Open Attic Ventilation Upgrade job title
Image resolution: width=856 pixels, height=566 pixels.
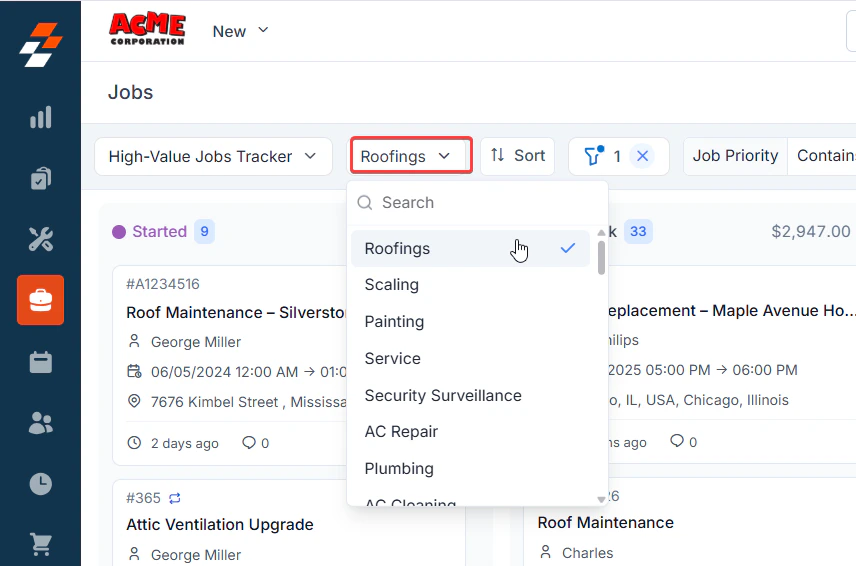(x=219, y=525)
